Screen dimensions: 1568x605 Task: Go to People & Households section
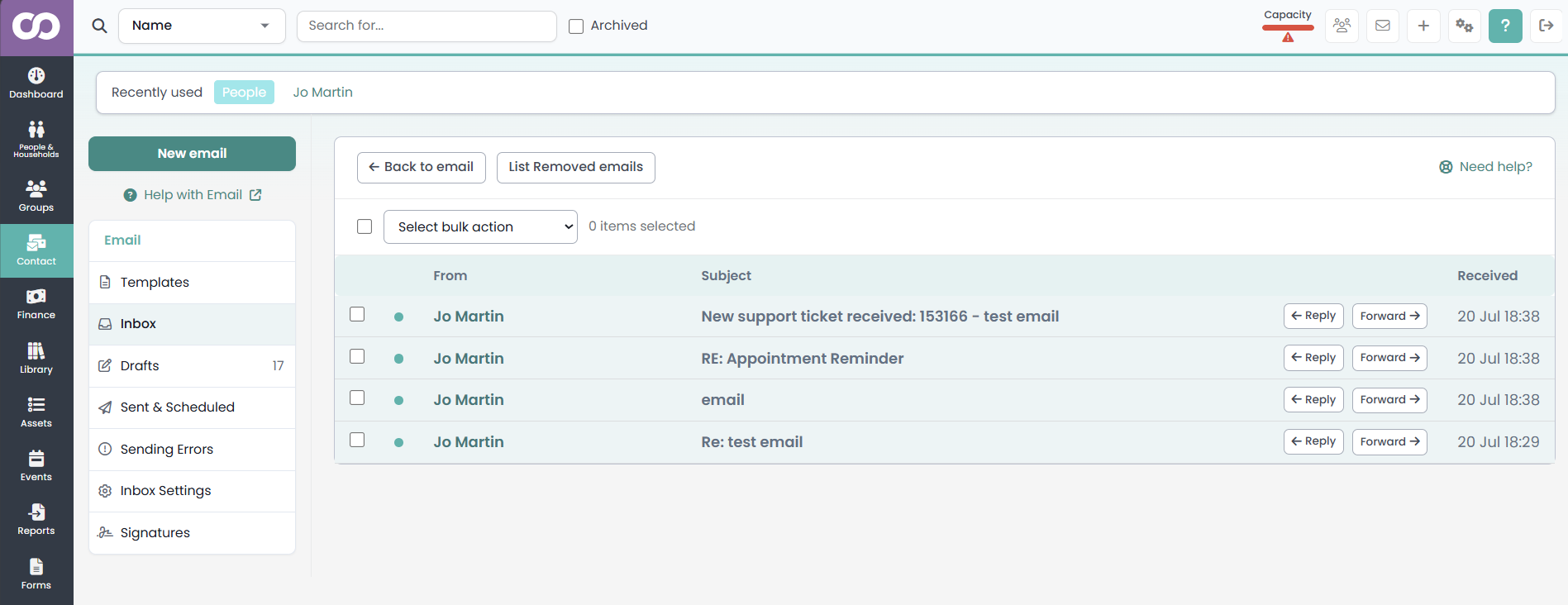pos(36,139)
